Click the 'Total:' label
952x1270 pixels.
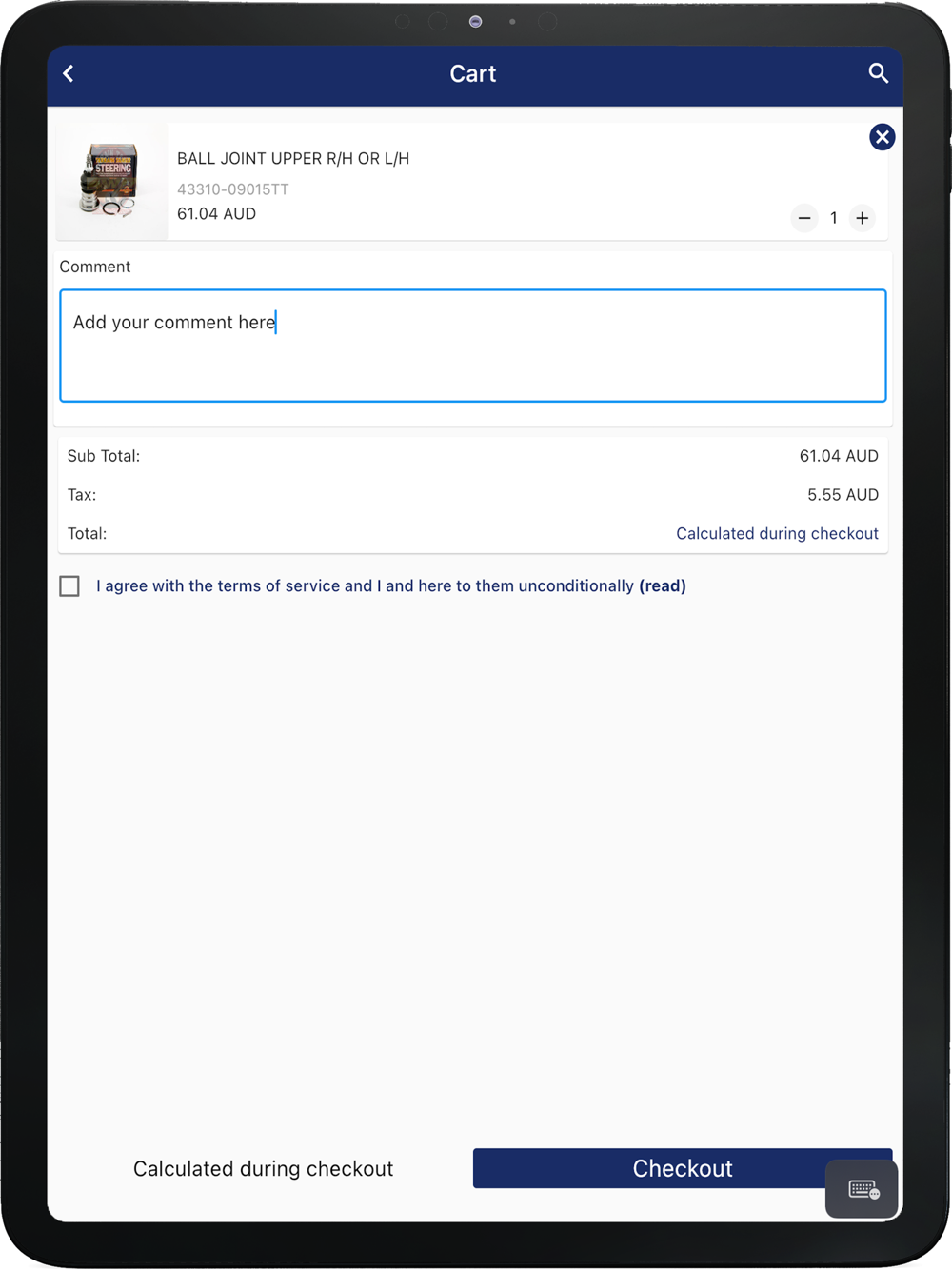click(87, 533)
